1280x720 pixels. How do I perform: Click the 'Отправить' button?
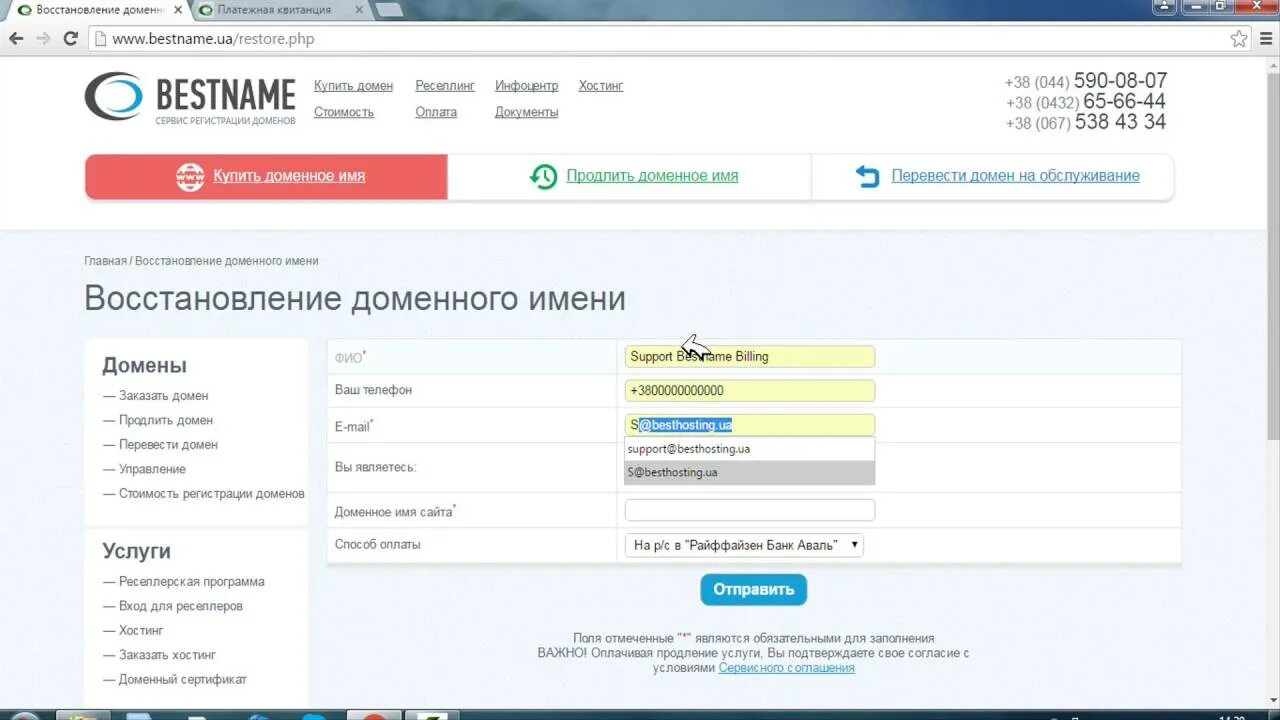753,589
